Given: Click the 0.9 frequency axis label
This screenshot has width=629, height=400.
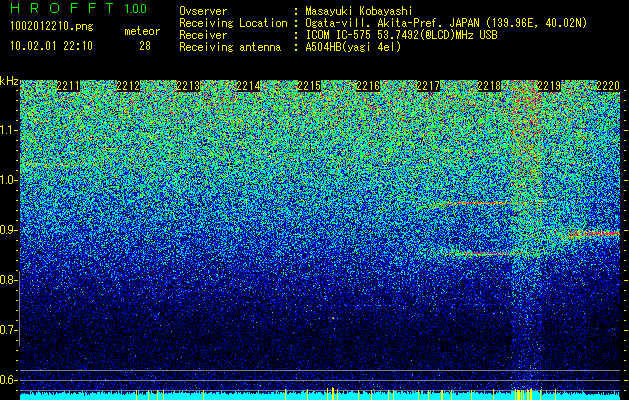Looking at the screenshot, I should (x=9, y=230).
